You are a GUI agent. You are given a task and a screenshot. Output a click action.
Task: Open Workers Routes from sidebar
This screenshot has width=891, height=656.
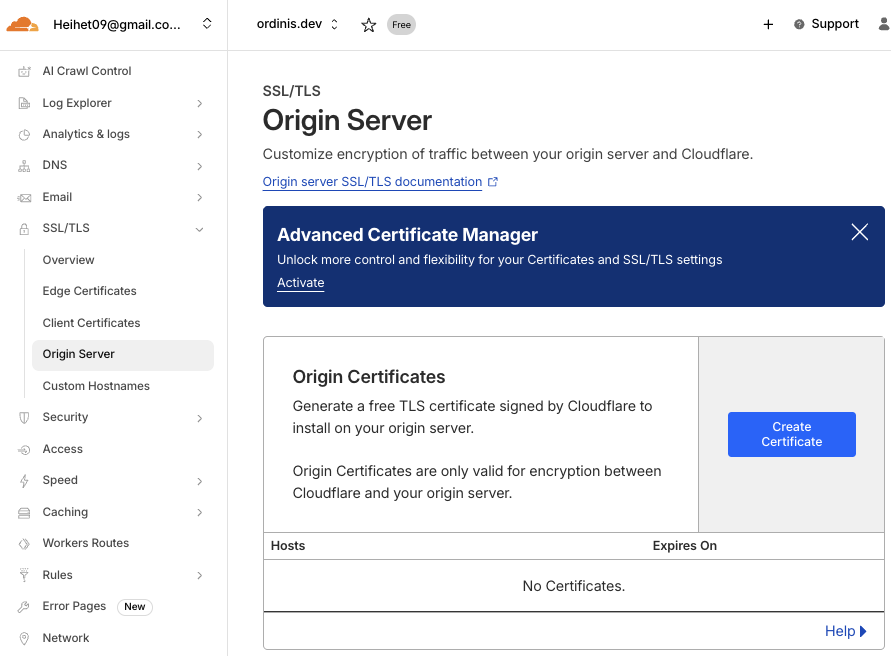click(x=85, y=543)
